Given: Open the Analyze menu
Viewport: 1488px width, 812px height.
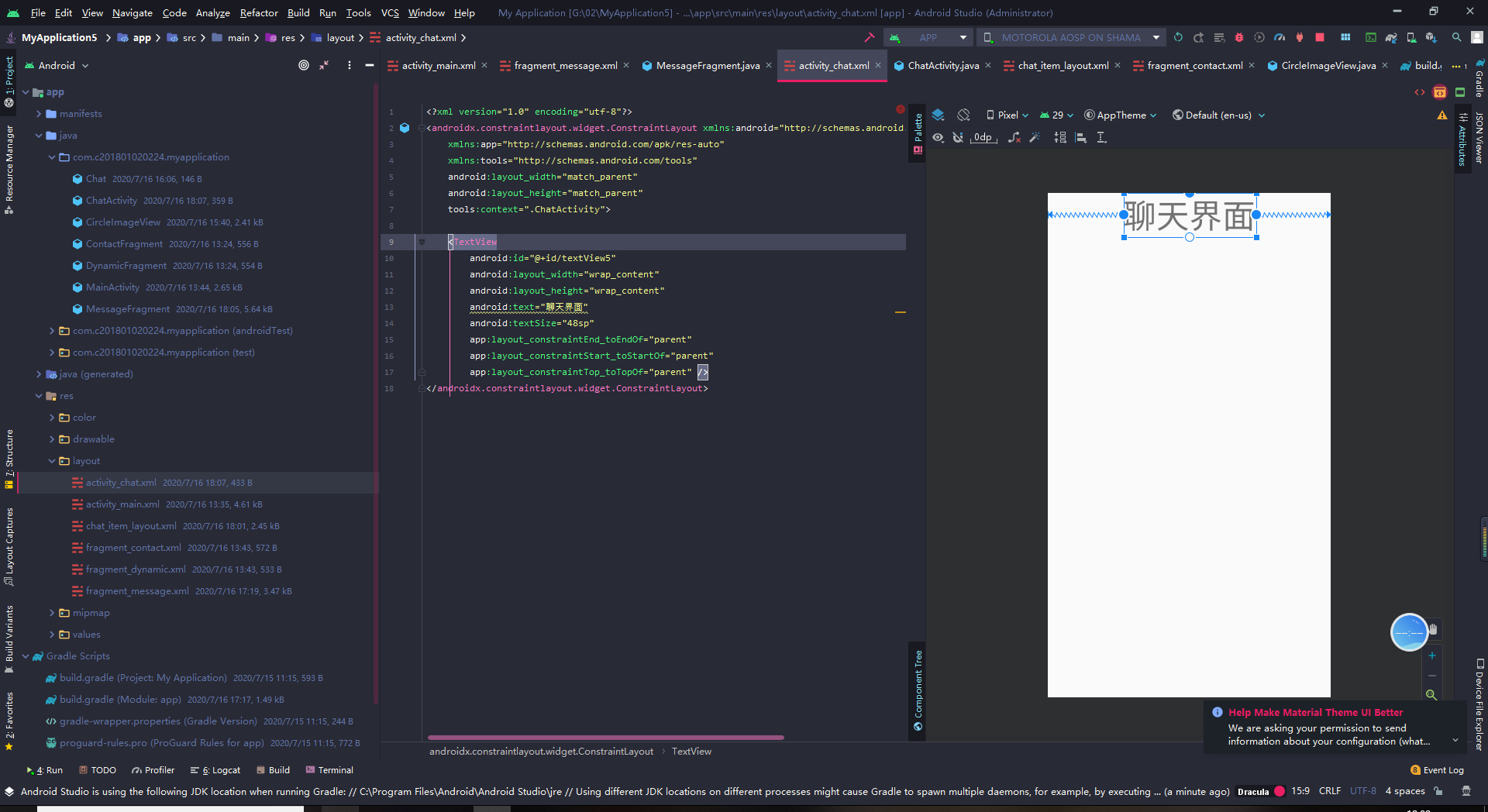Looking at the screenshot, I should [x=212, y=12].
